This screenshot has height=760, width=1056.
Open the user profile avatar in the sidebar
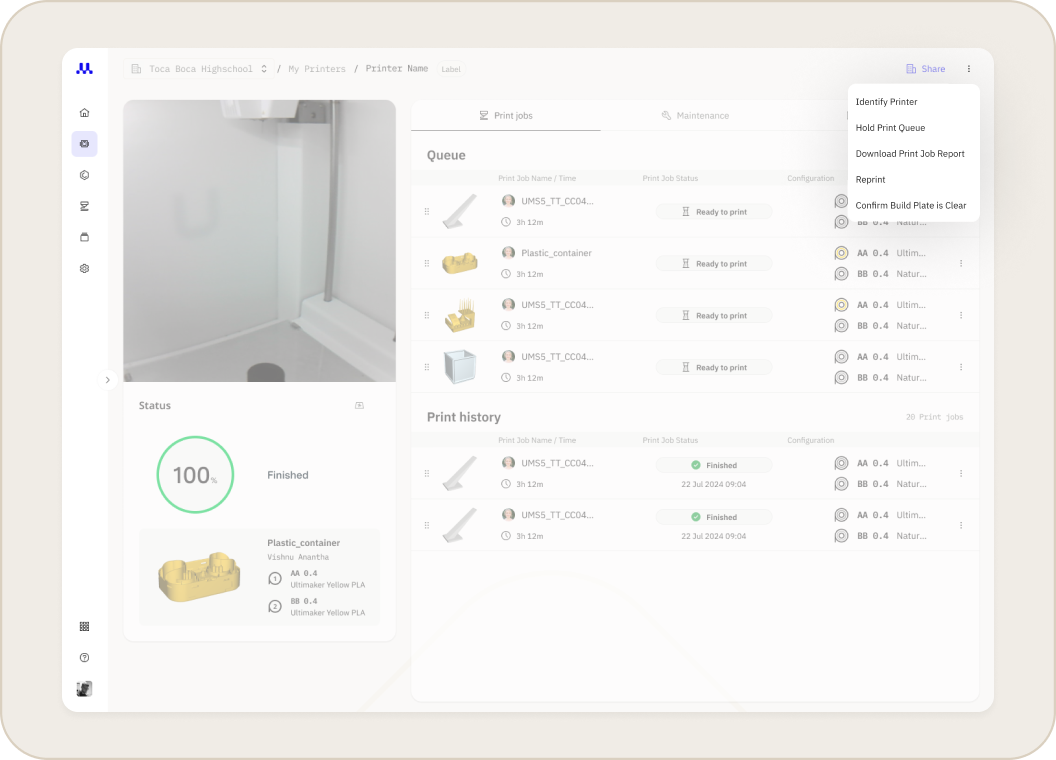(84, 689)
